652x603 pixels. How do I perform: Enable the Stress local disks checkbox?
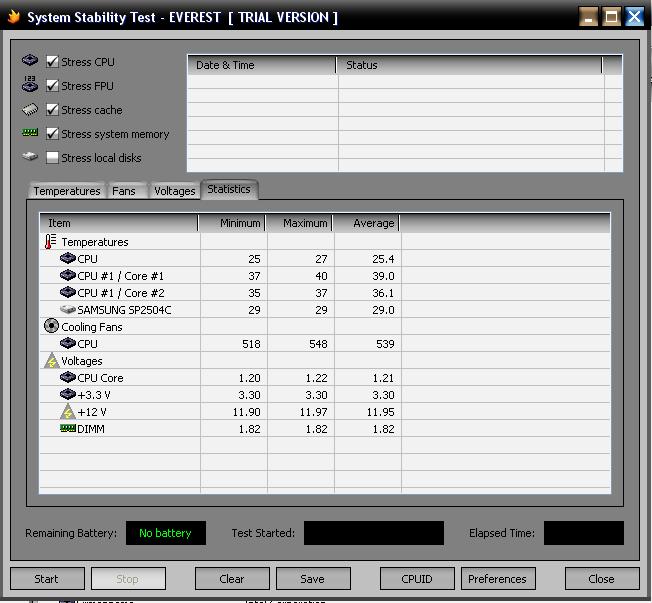pyautogui.click(x=52, y=158)
